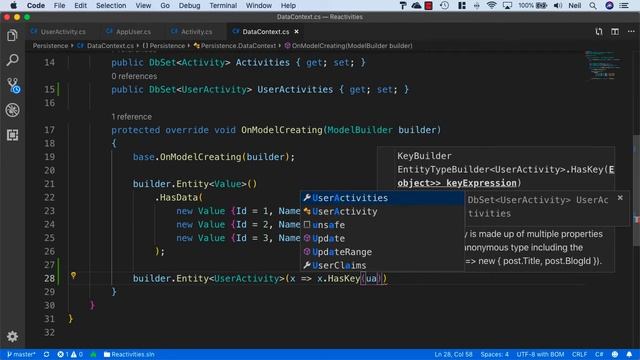
Task: Close the DataContext.cs tab
Action: (297, 31)
